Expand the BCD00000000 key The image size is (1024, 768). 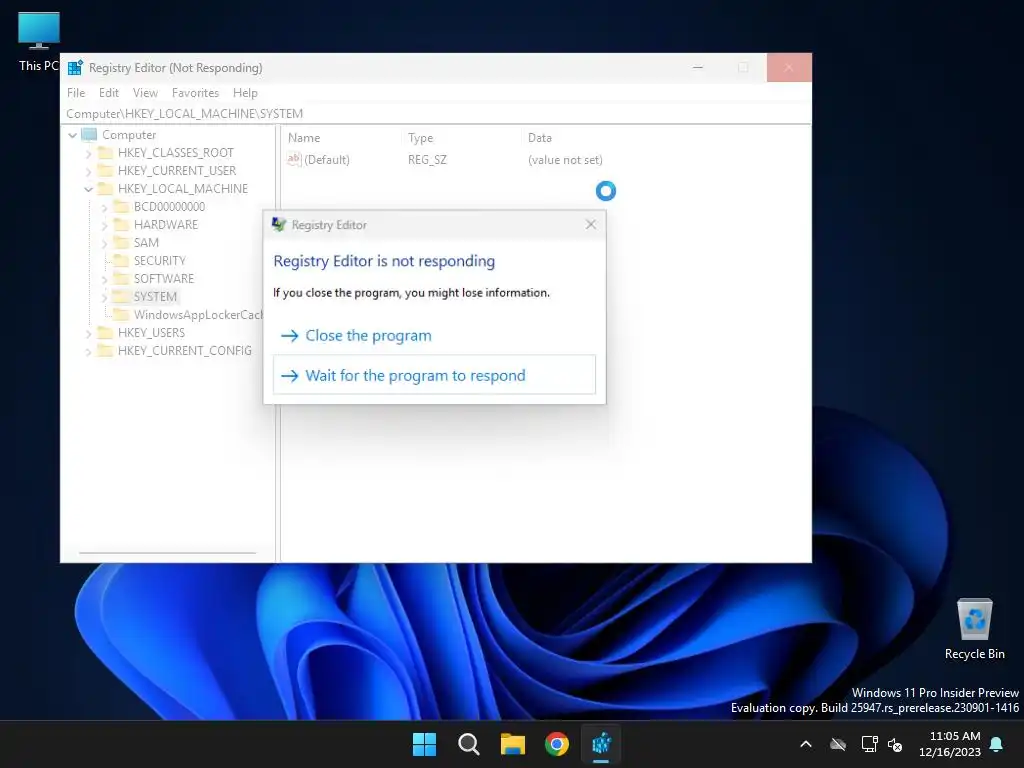coord(104,207)
